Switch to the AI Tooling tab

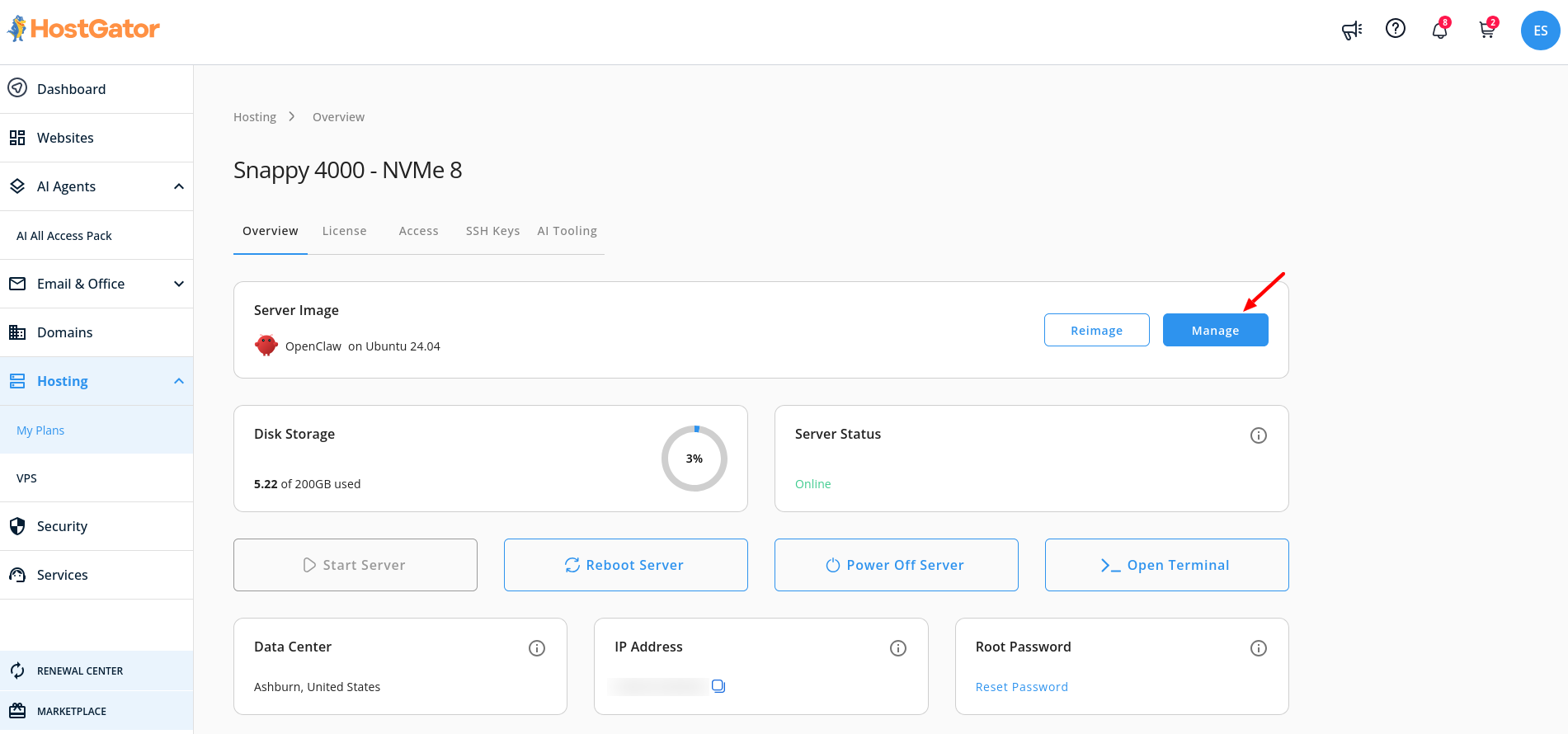click(567, 231)
